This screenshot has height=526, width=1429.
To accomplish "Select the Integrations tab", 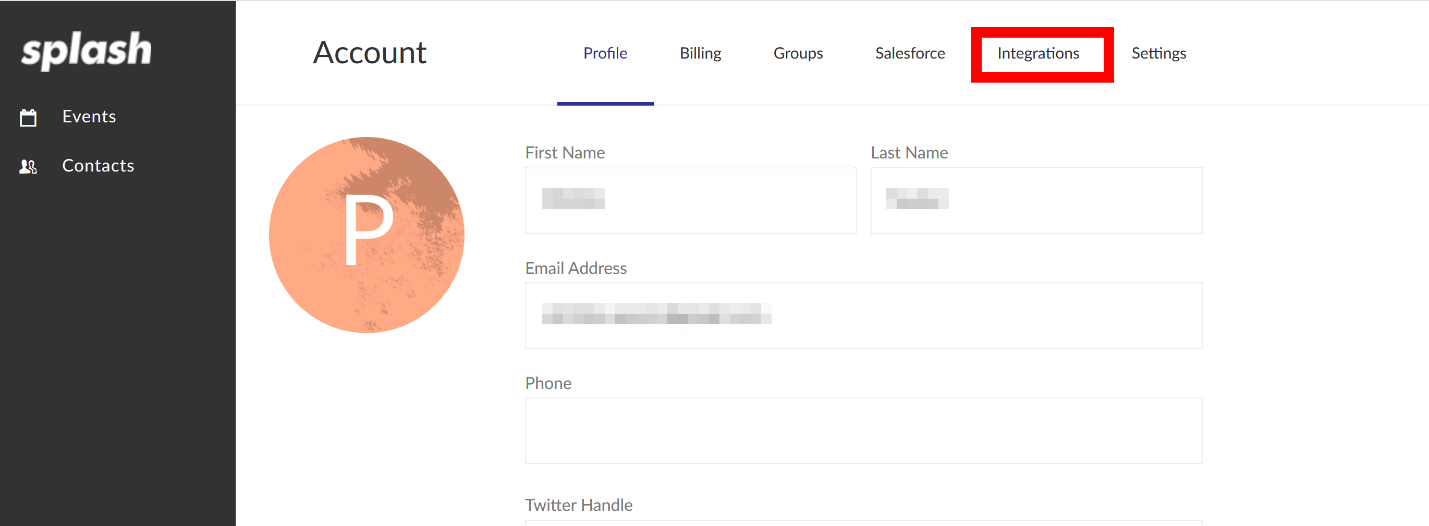I will (x=1038, y=53).
